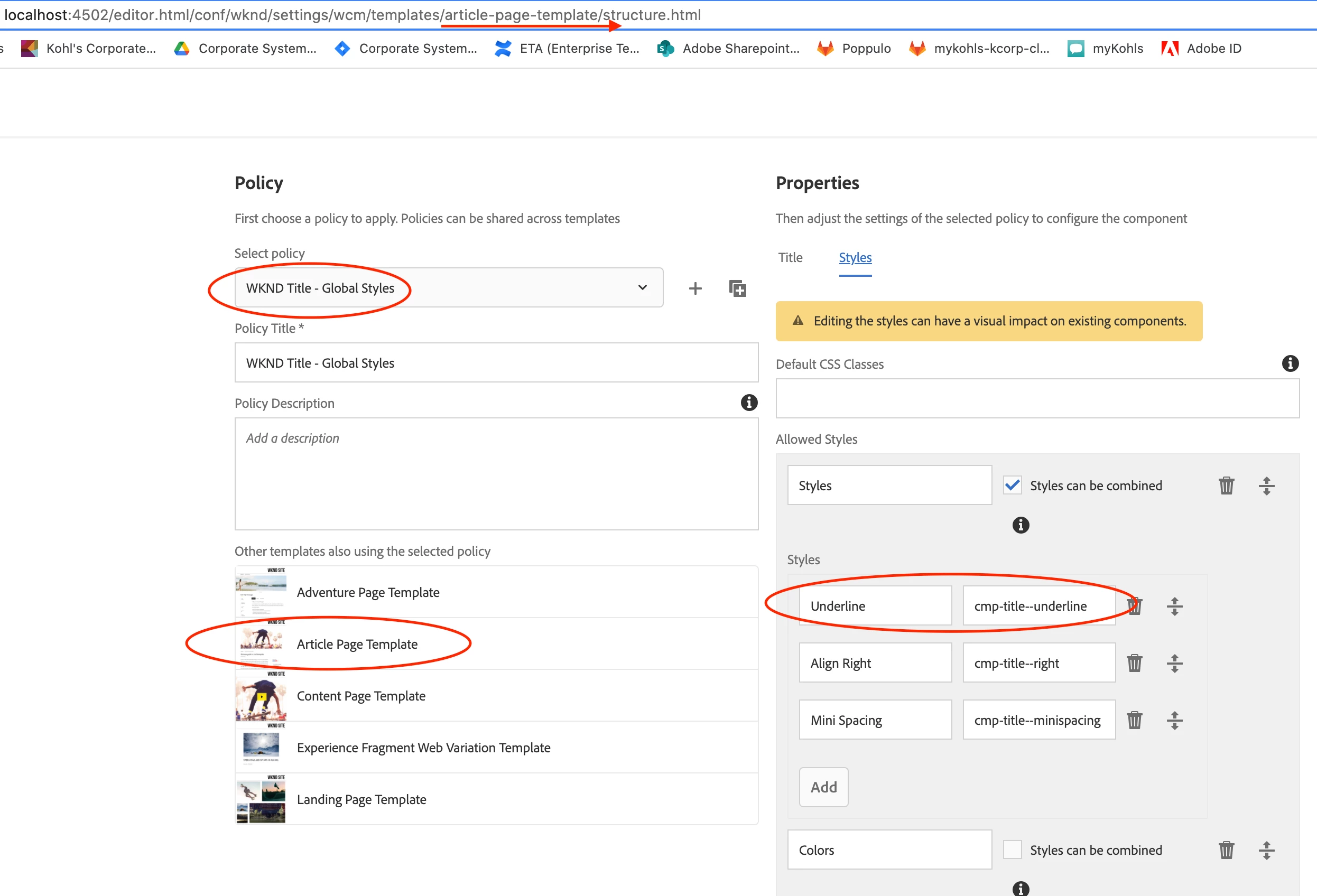Viewport: 1317px width, 896px height.
Task: Open the Poppulo bookmark
Action: pyautogui.click(x=854, y=49)
